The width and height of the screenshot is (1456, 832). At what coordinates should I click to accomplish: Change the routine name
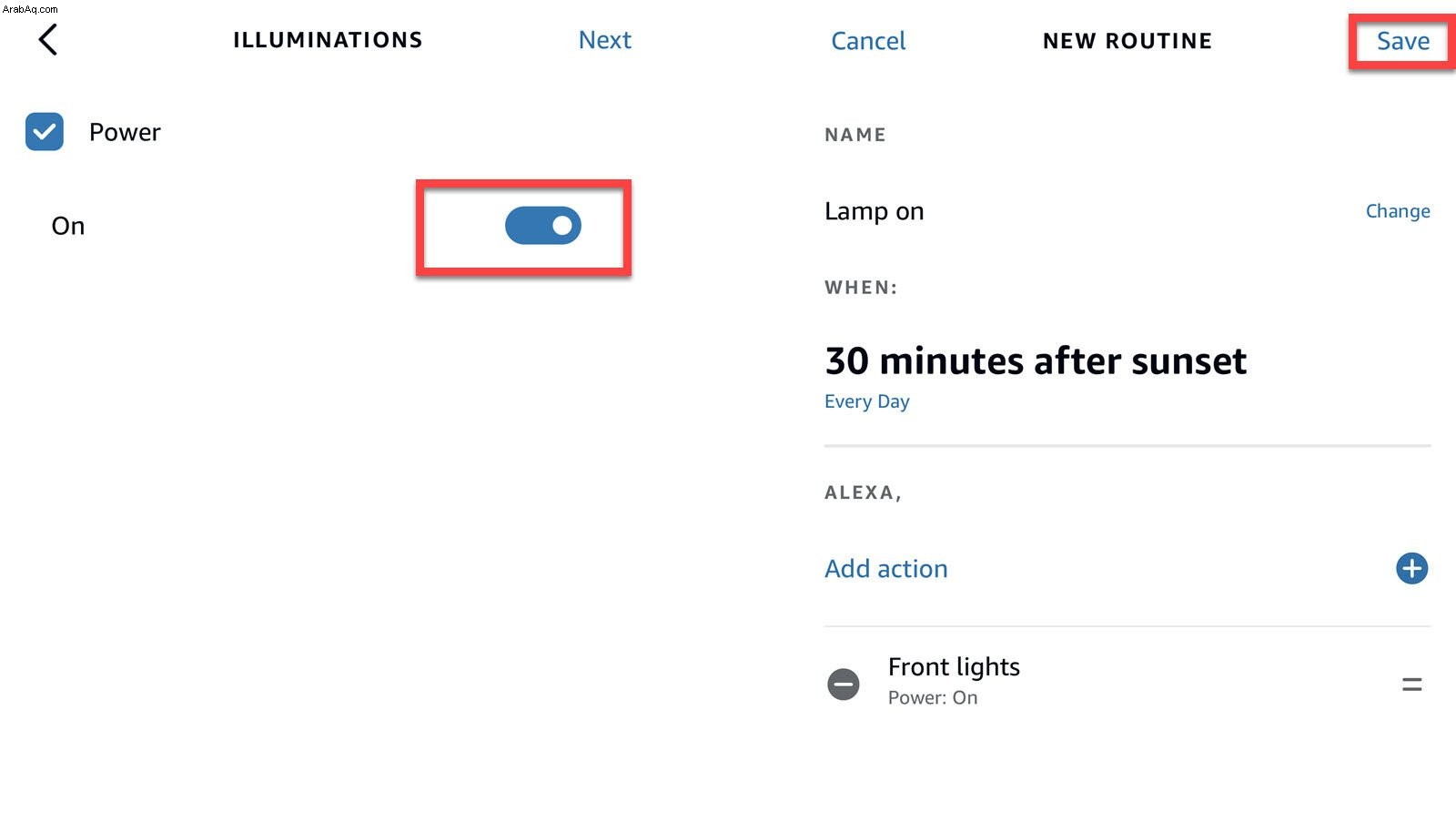(1398, 211)
